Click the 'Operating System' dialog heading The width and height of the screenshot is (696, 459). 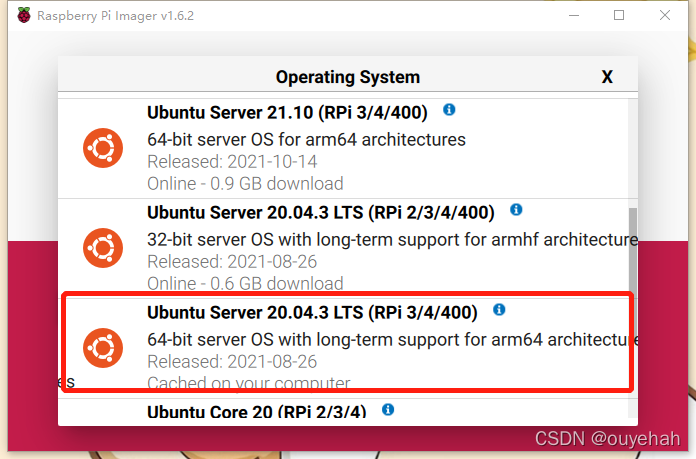348,77
